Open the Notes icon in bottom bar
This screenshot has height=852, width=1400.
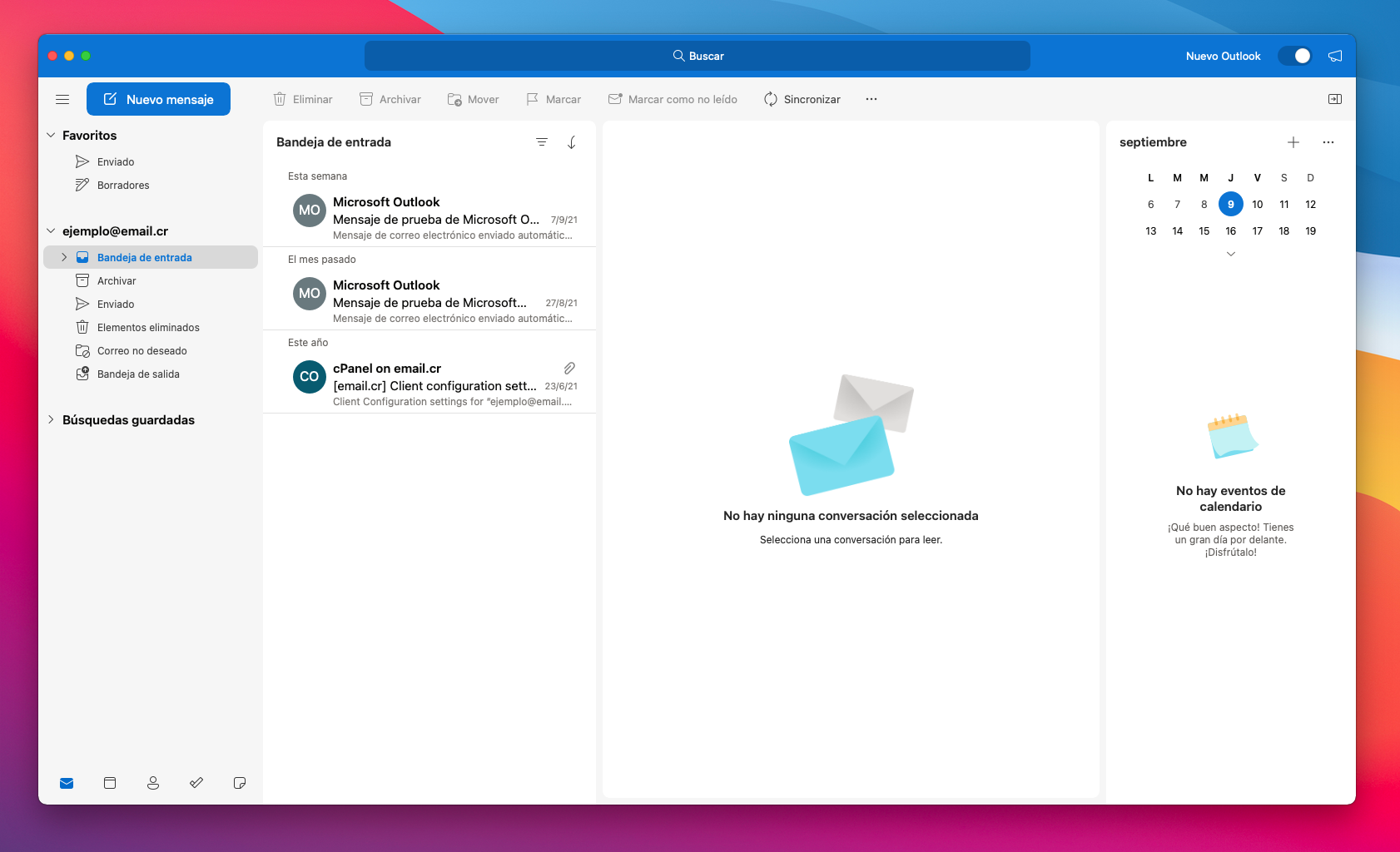point(240,783)
